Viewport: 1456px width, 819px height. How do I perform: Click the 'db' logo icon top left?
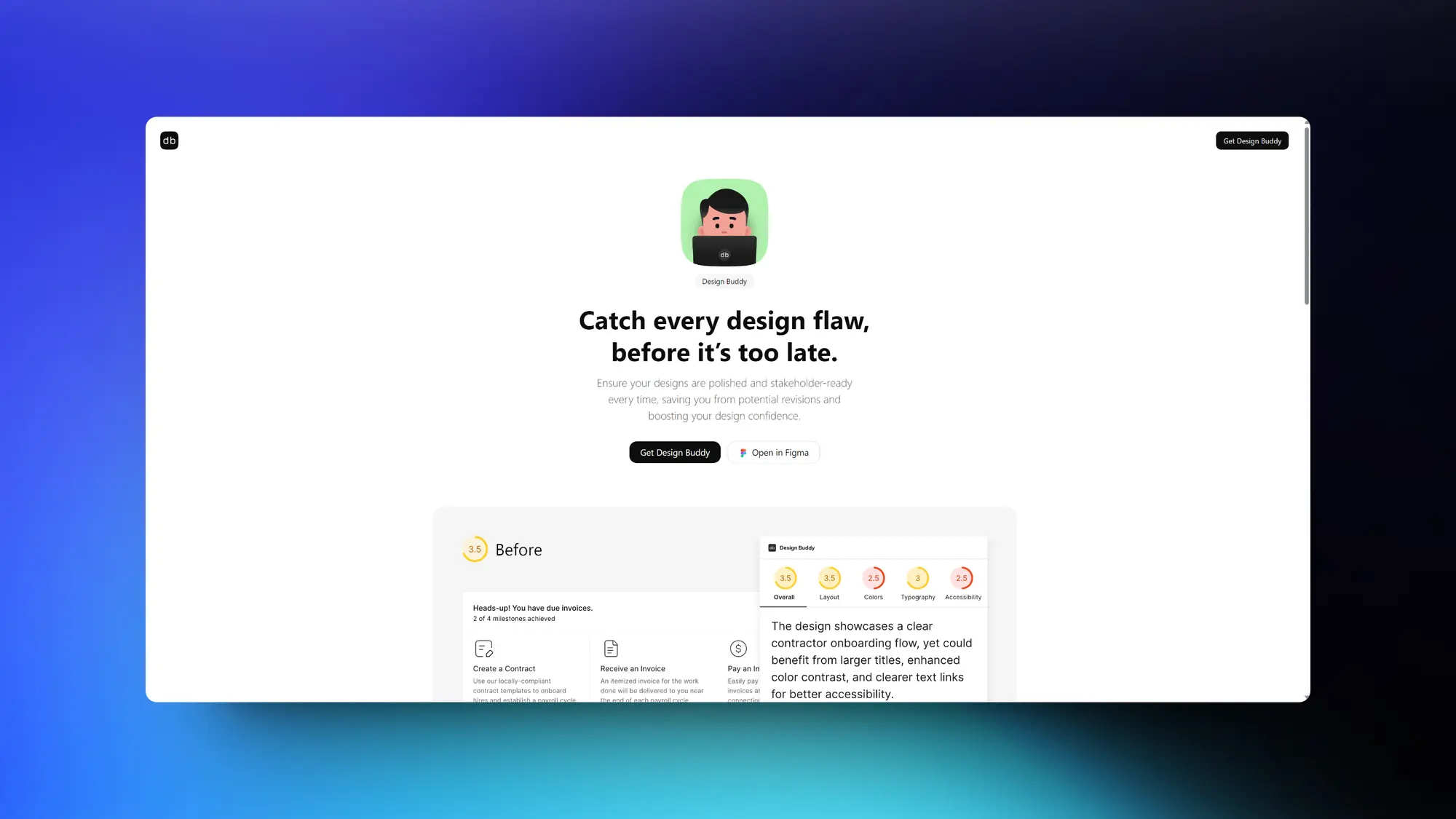coord(169,140)
